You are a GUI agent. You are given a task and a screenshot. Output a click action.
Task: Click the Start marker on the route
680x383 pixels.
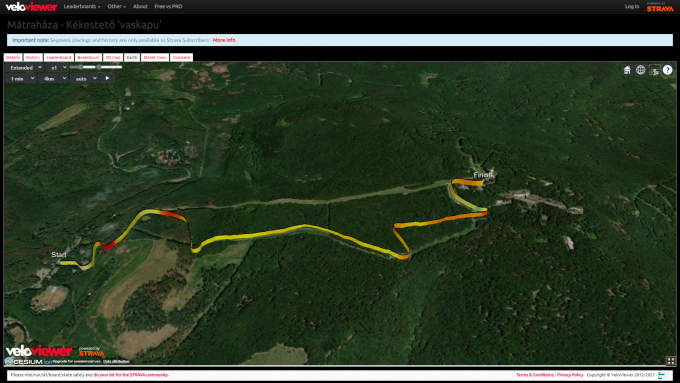click(59, 255)
